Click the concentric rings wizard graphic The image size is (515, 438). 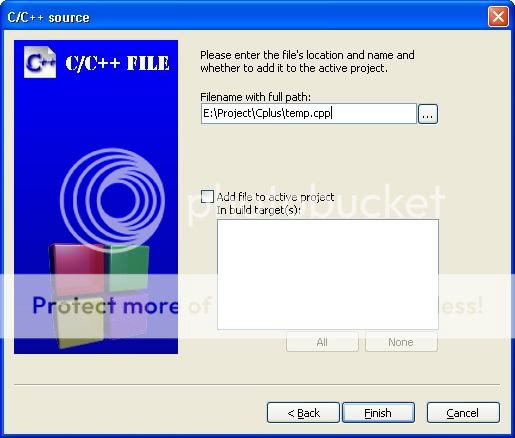click(x=112, y=200)
